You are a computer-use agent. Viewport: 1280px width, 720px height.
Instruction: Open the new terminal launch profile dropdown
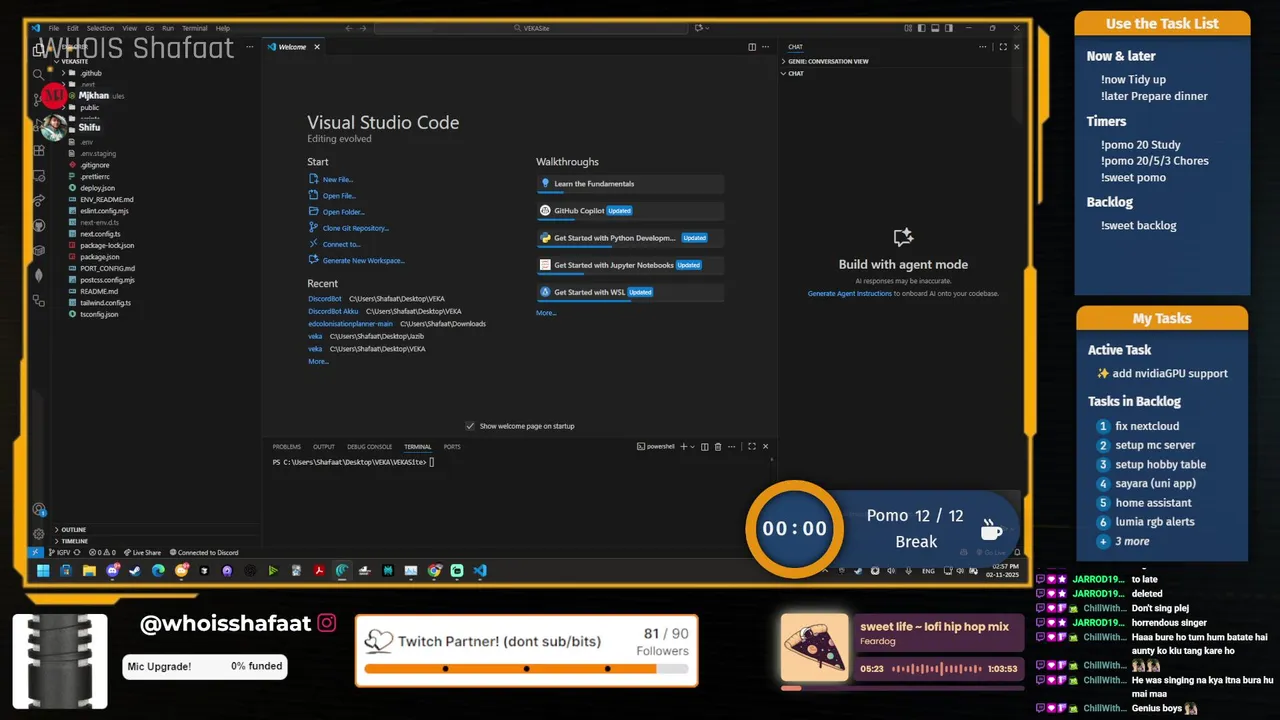(x=693, y=447)
